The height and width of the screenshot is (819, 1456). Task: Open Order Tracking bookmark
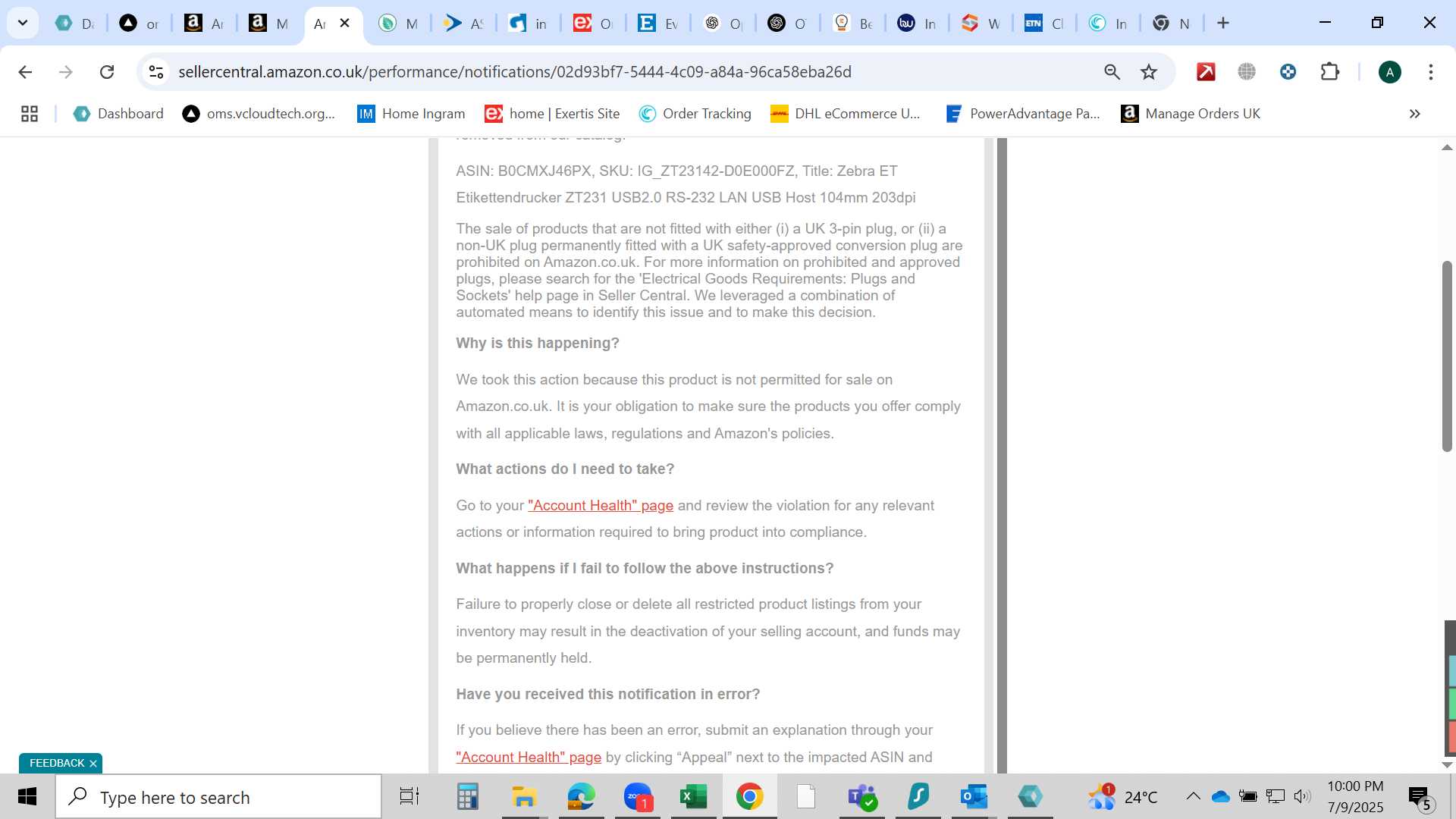(x=695, y=114)
